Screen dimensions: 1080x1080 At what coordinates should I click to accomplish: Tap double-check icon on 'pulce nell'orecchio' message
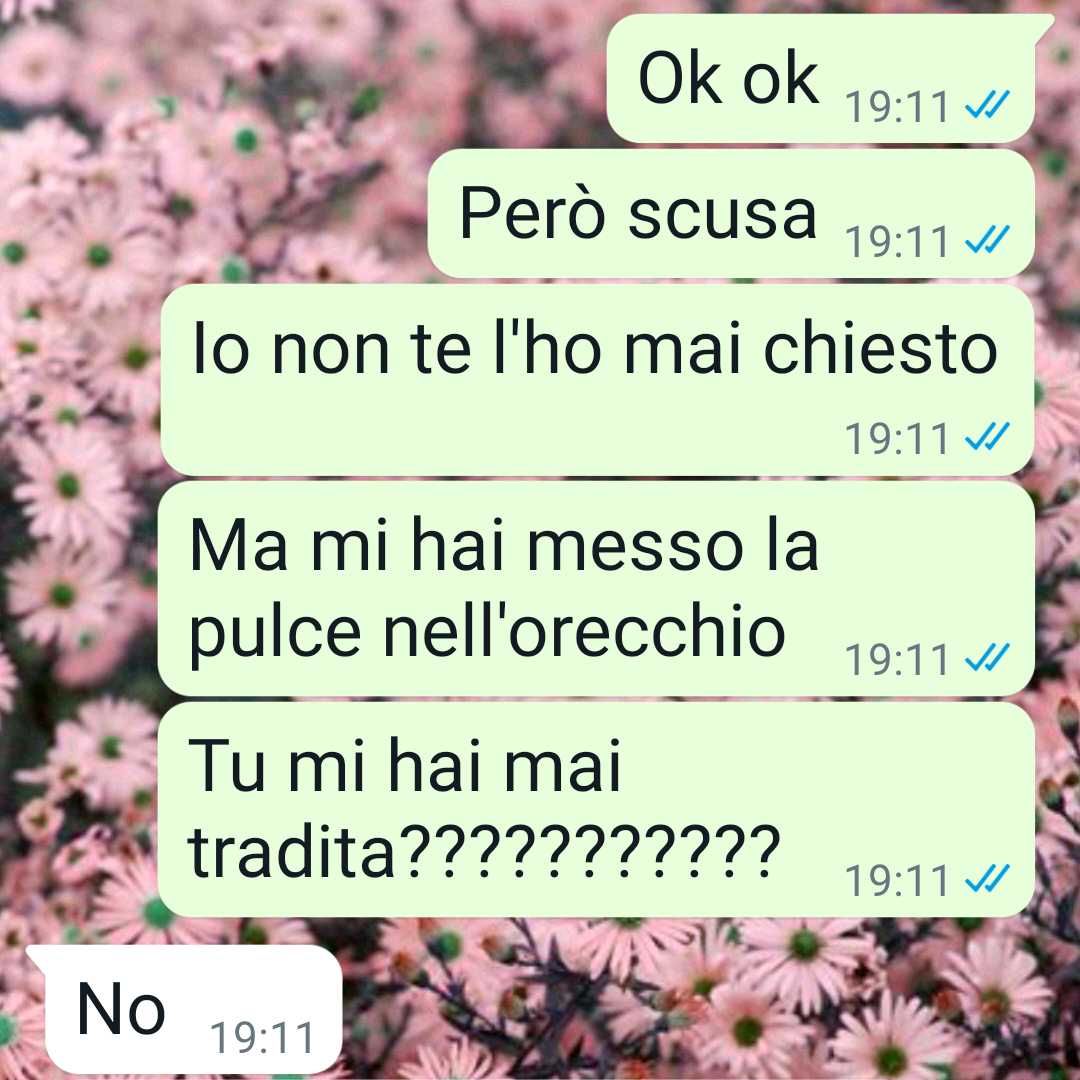coord(987,657)
